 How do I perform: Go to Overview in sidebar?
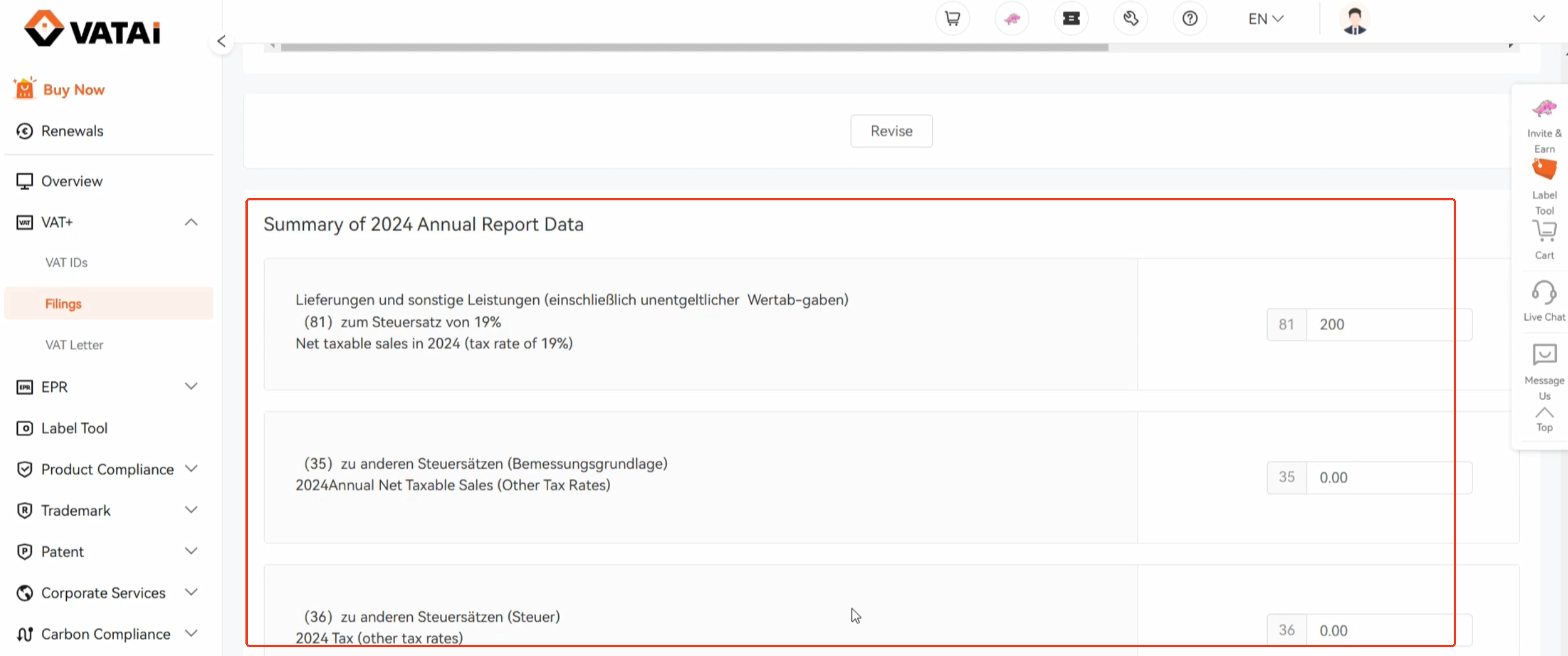72,181
